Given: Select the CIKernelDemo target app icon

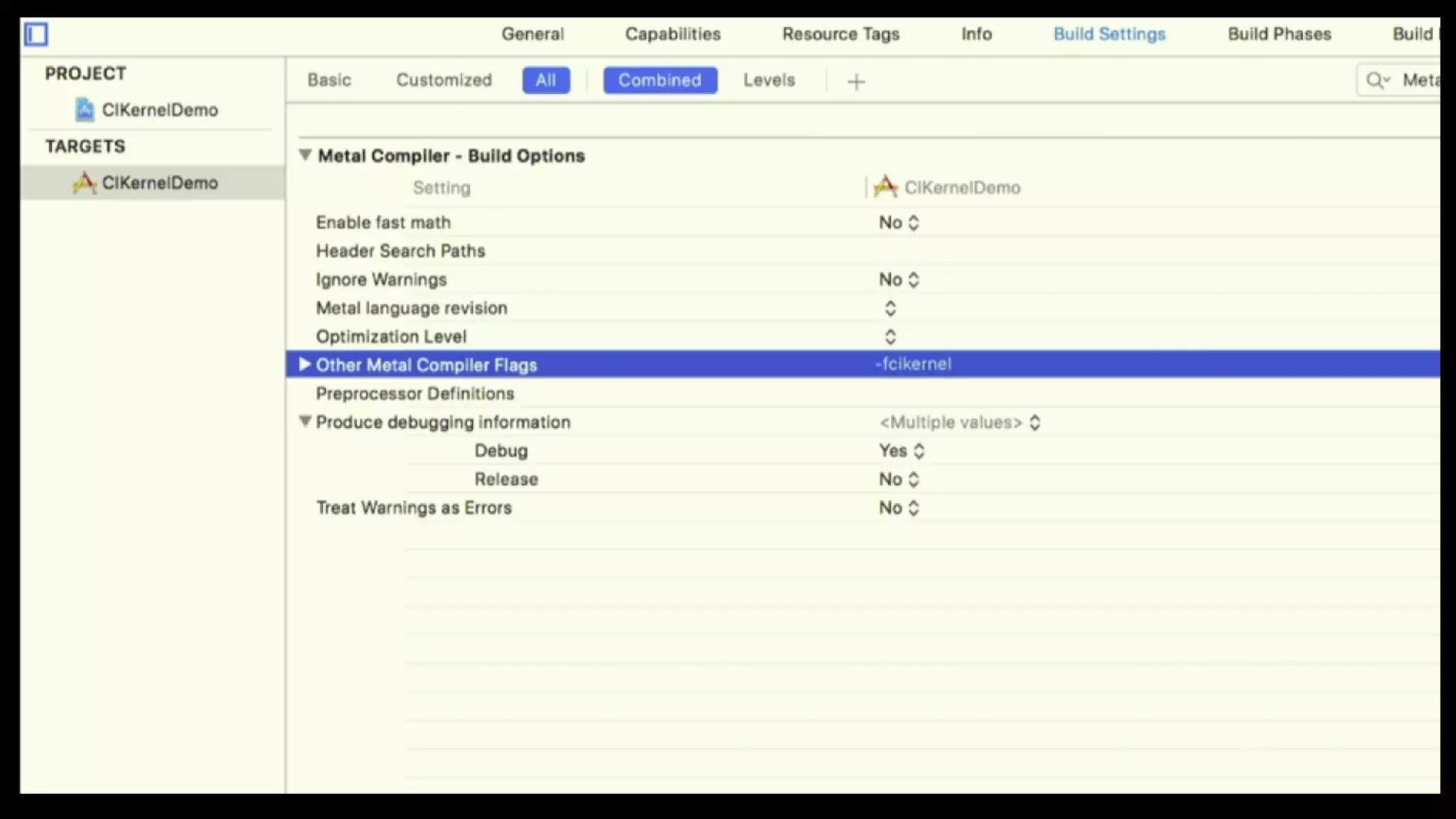Looking at the screenshot, I should point(84,183).
